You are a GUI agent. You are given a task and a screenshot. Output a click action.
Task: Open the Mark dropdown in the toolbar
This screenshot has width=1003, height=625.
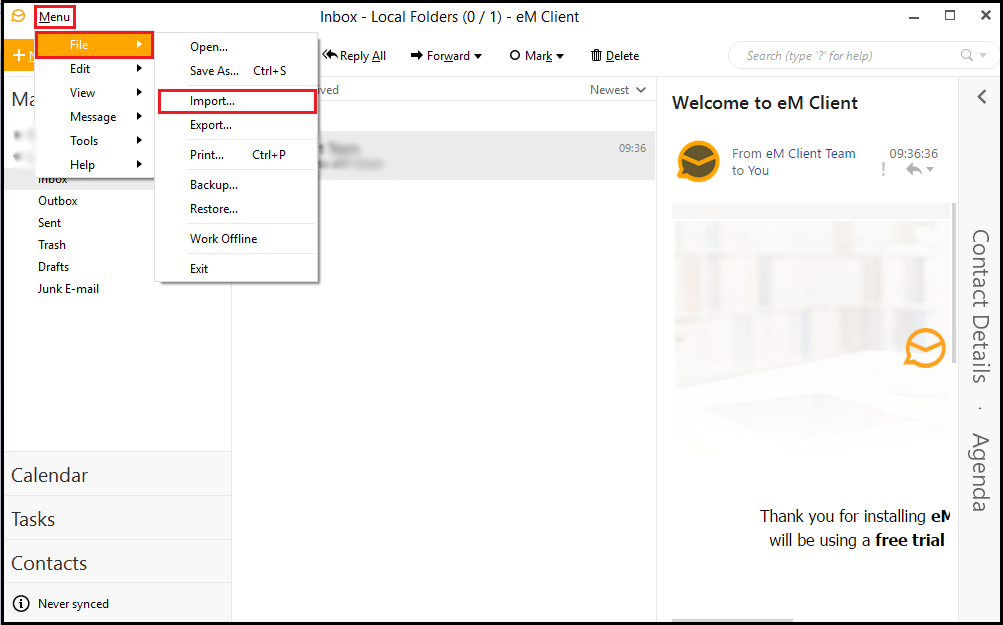(537, 56)
